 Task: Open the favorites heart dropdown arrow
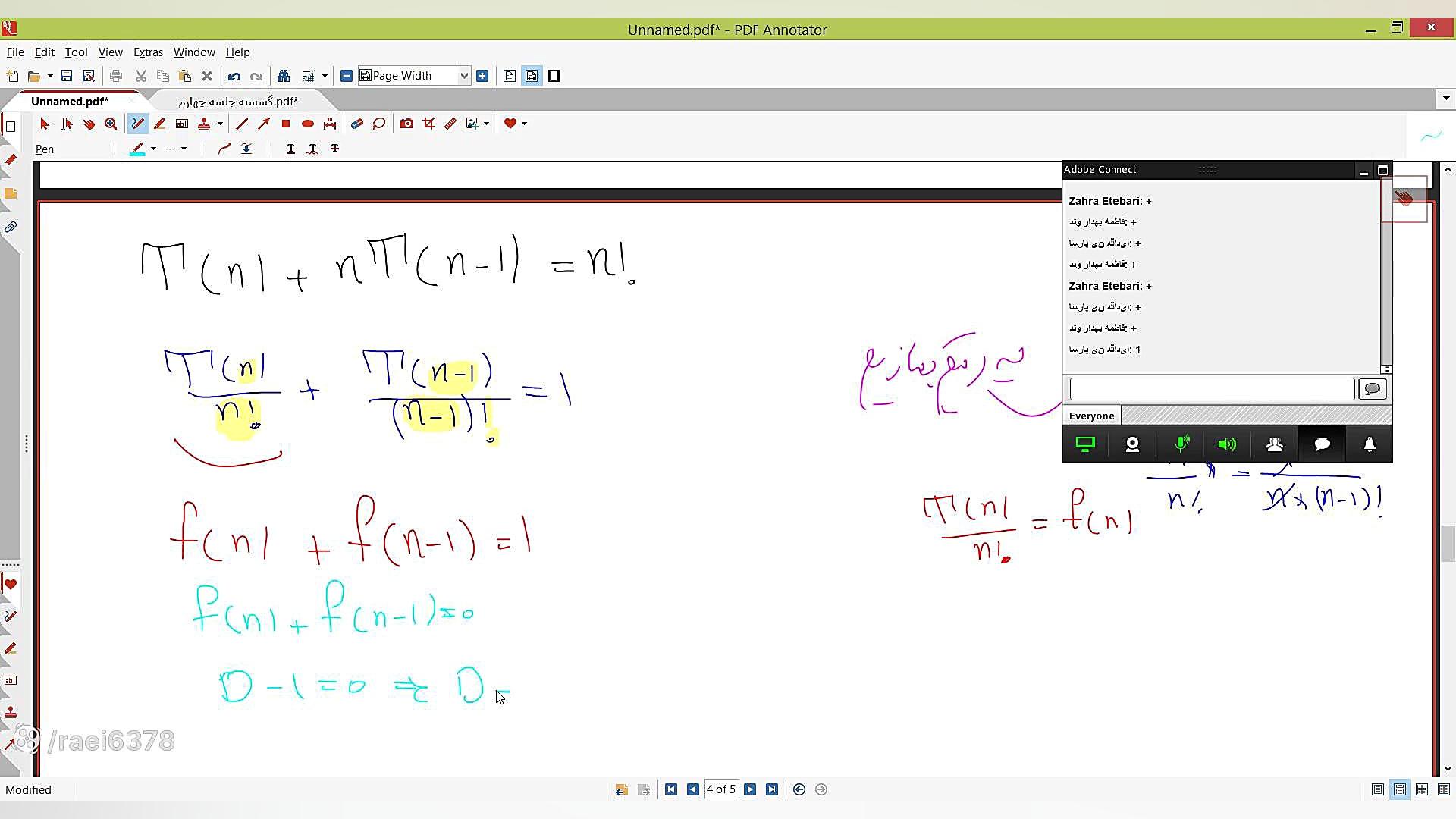(x=524, y=124)
